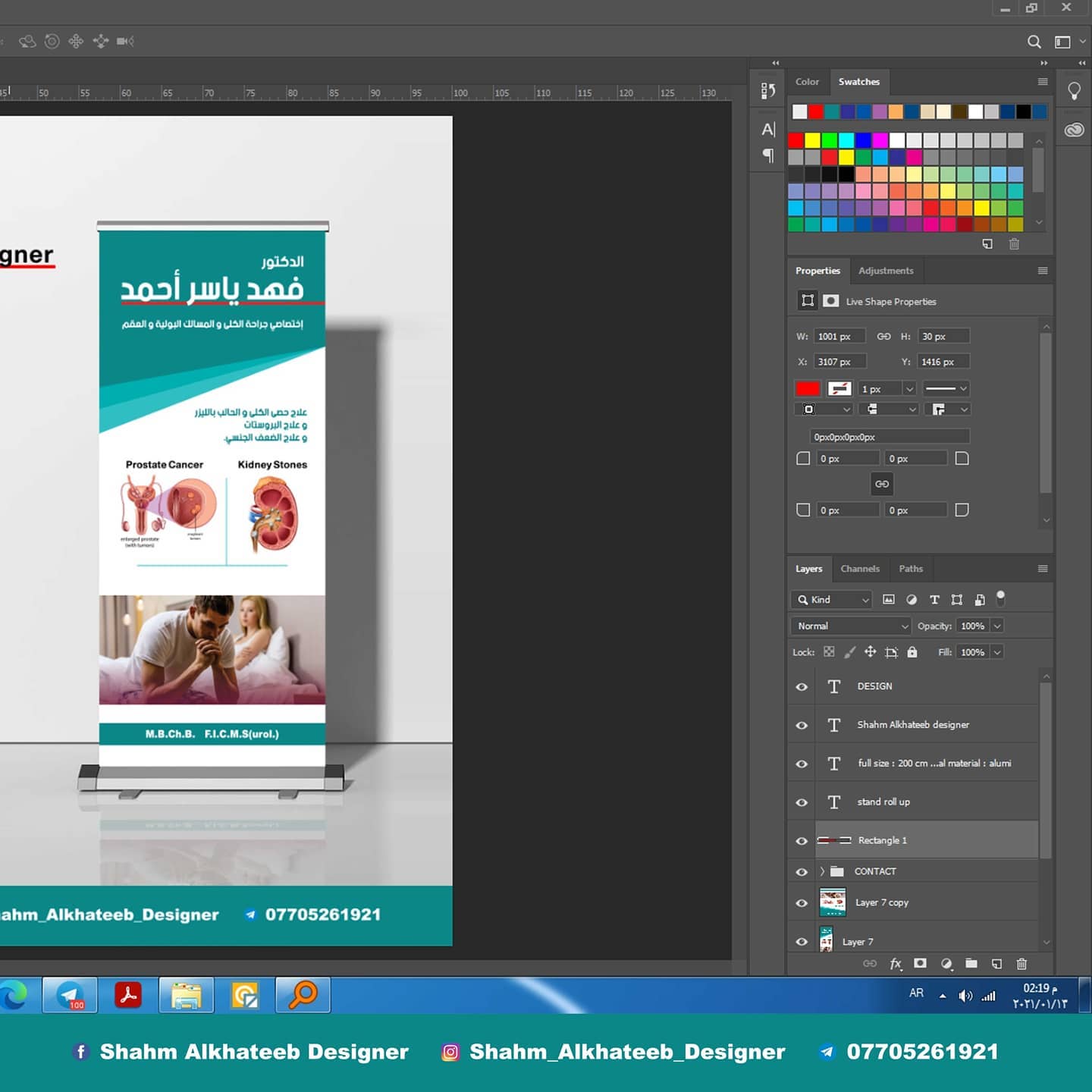
Task: Open the Normal blend mode dropdown
Action: (x=850, y=626)
